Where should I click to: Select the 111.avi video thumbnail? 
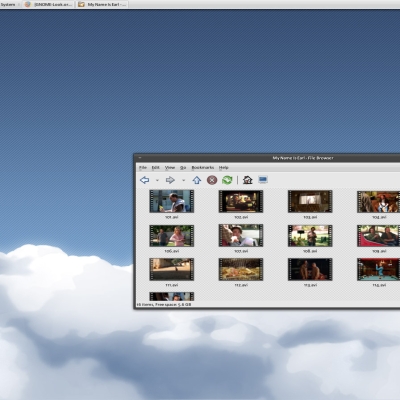[172, 269]
